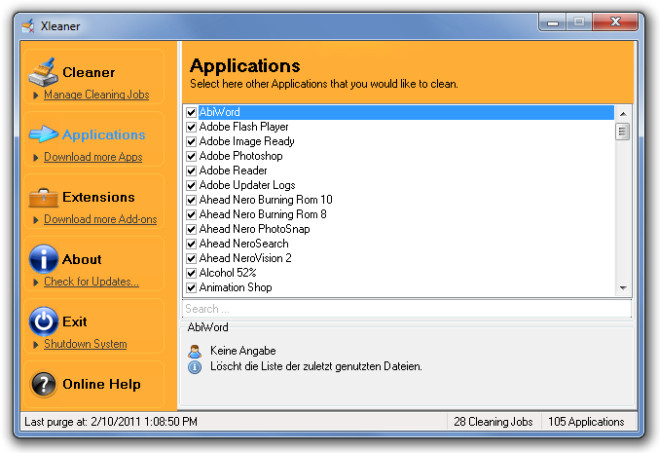Follow the Download more Add-ons link
Image resolution: width=660 pixels, height=453 pixels.
[x=101, y=219]
